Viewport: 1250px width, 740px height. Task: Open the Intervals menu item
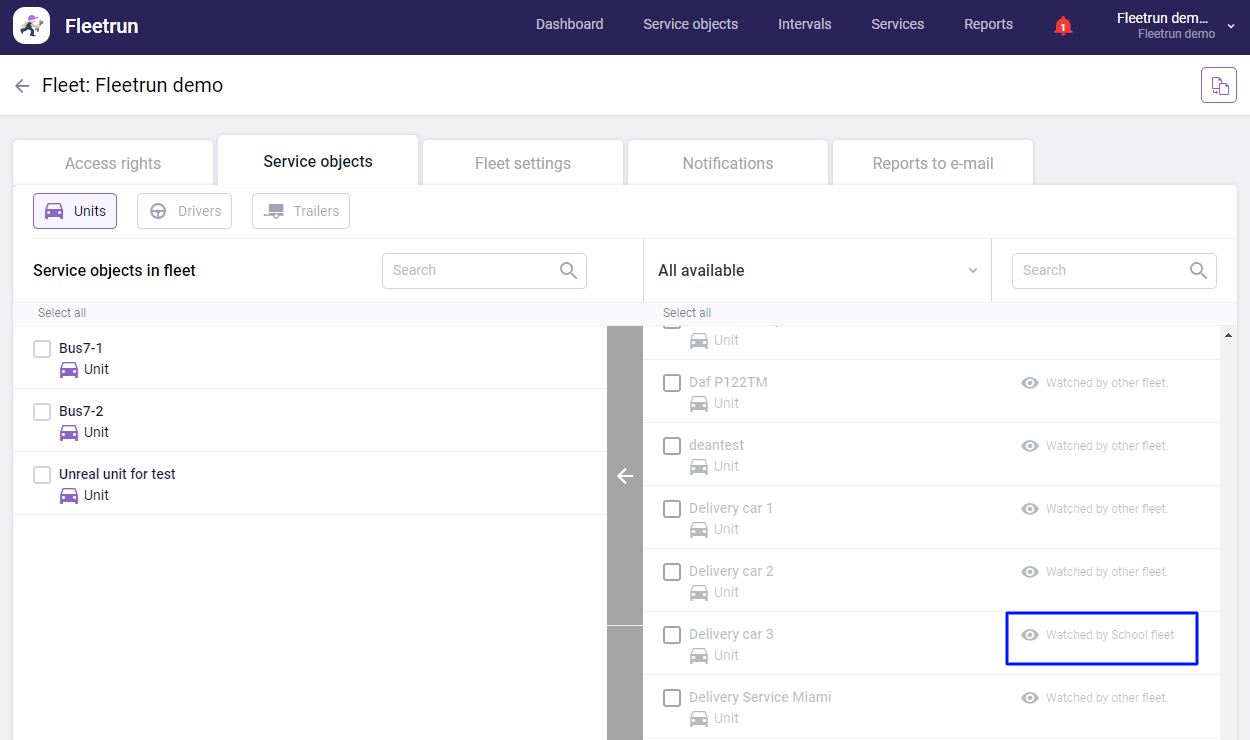tap(804, 24)
